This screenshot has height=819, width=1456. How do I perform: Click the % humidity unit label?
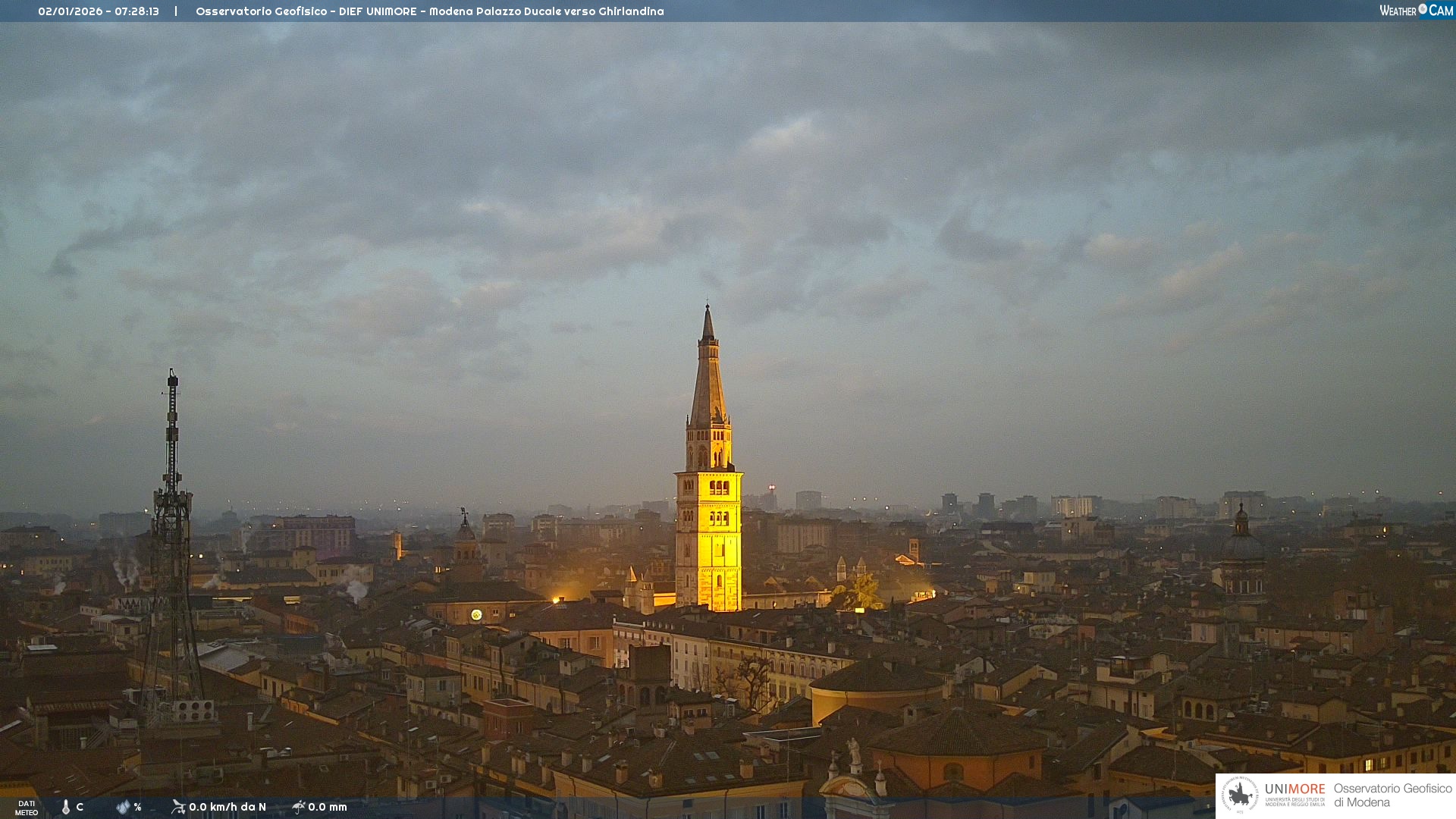point(137,807)
